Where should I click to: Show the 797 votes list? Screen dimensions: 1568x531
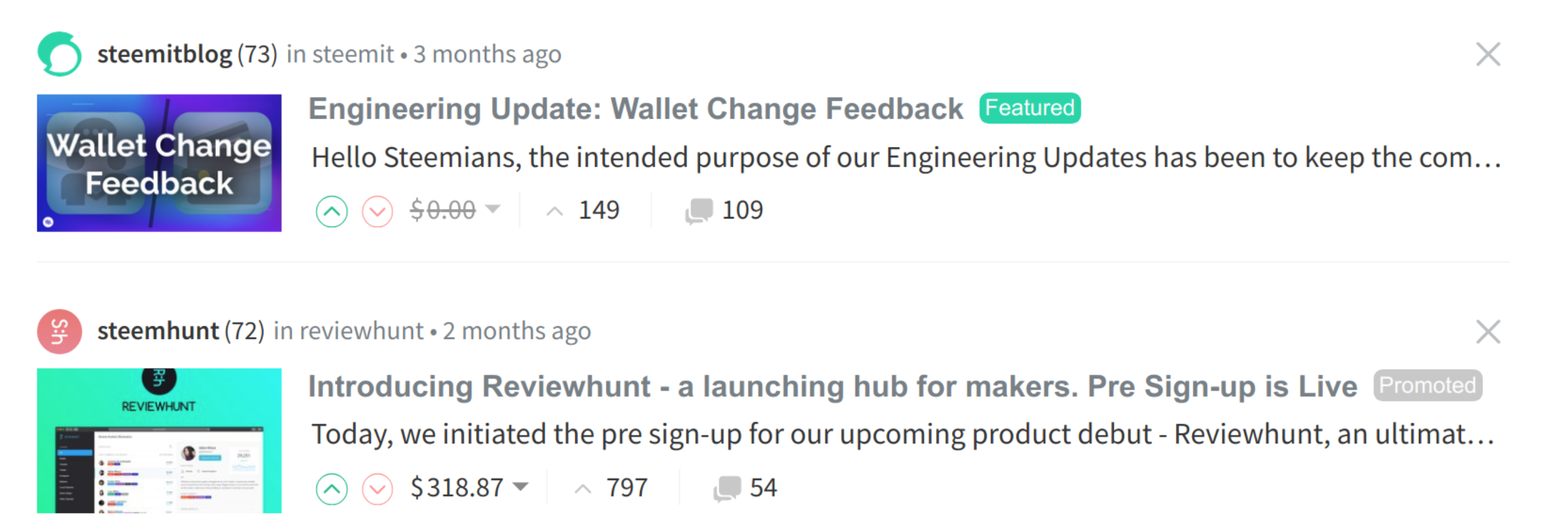pos(611,488)
